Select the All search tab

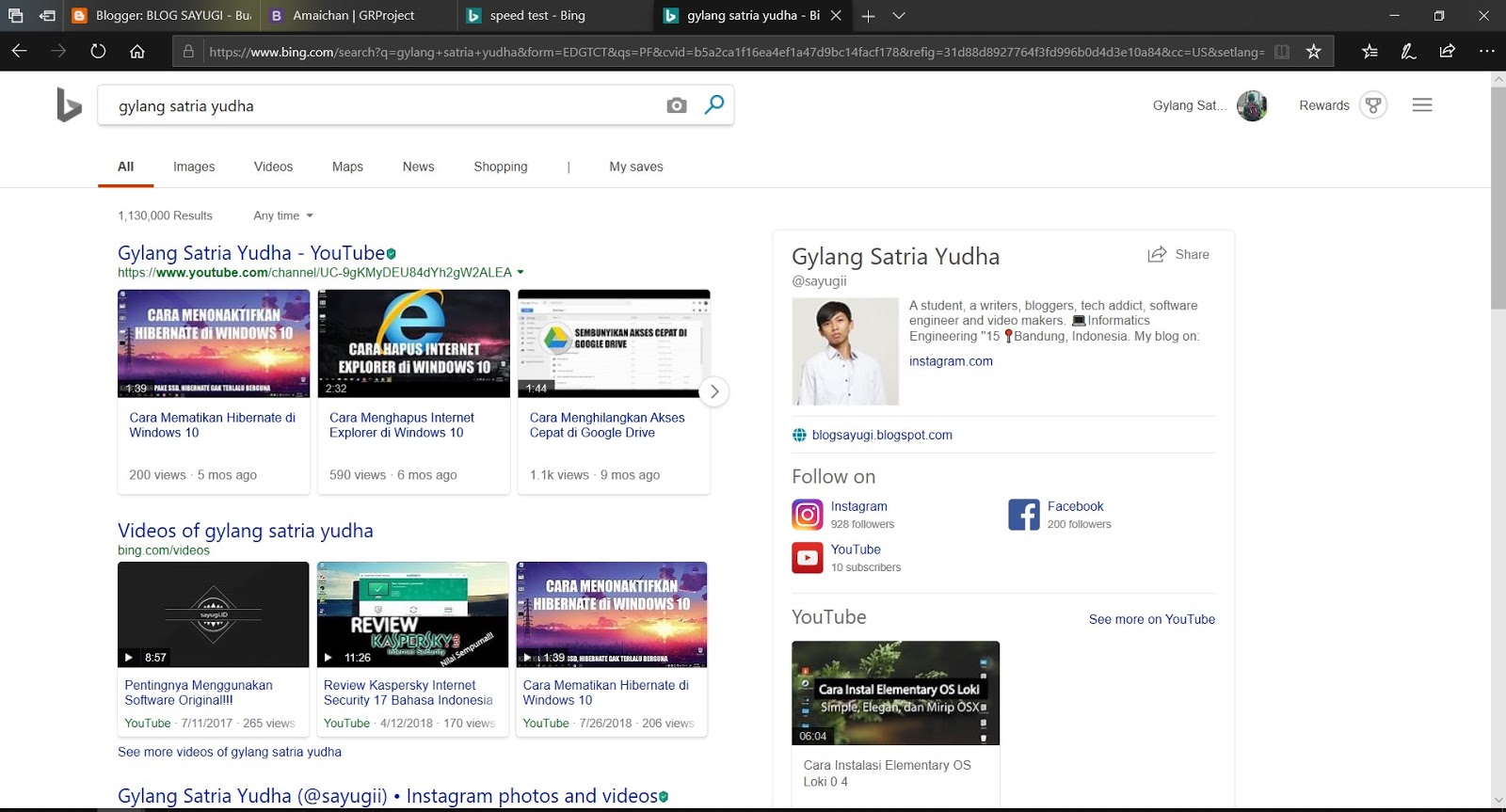point(125,167)
